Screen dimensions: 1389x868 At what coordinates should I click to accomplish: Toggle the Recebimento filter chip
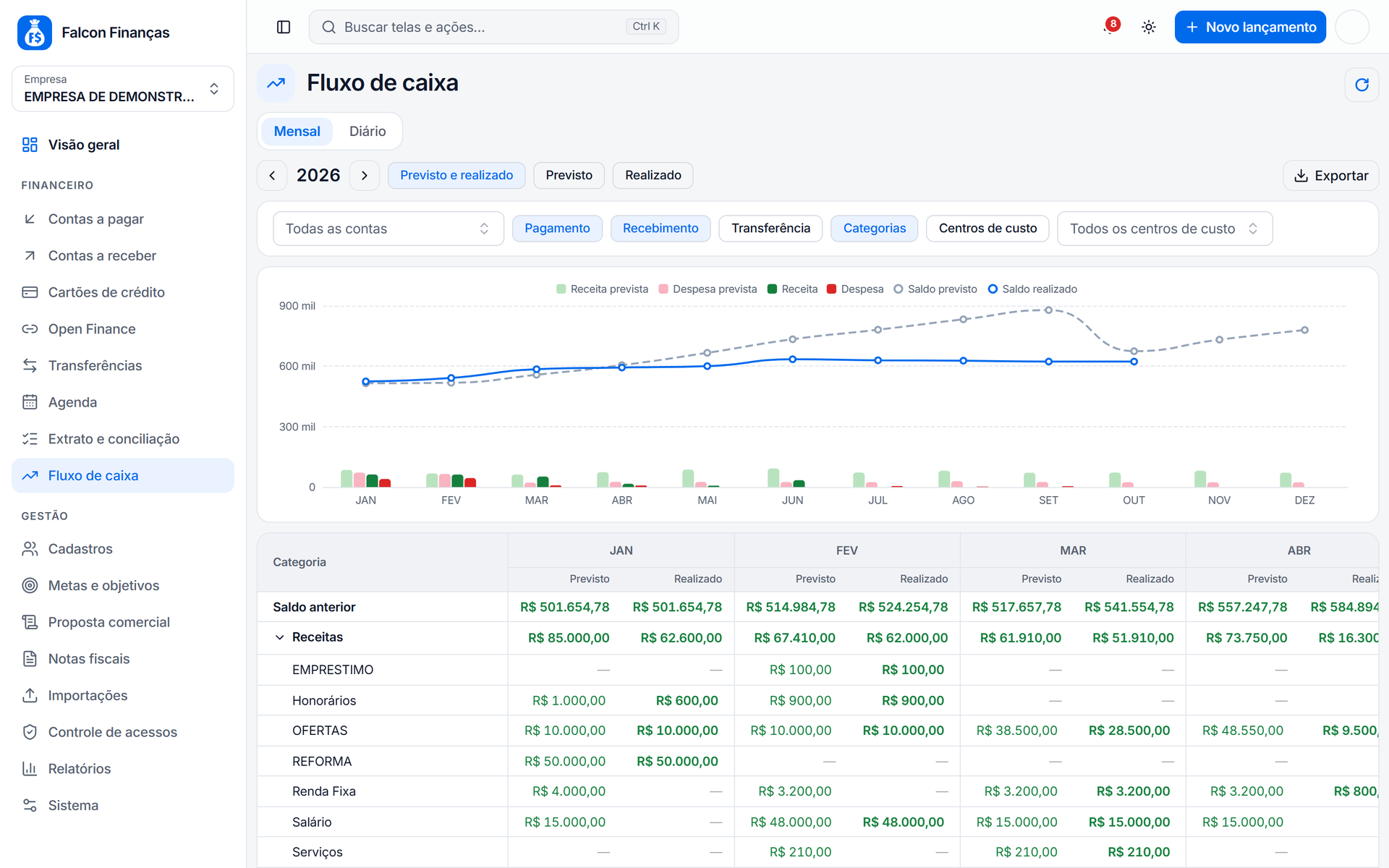[660, 229]
